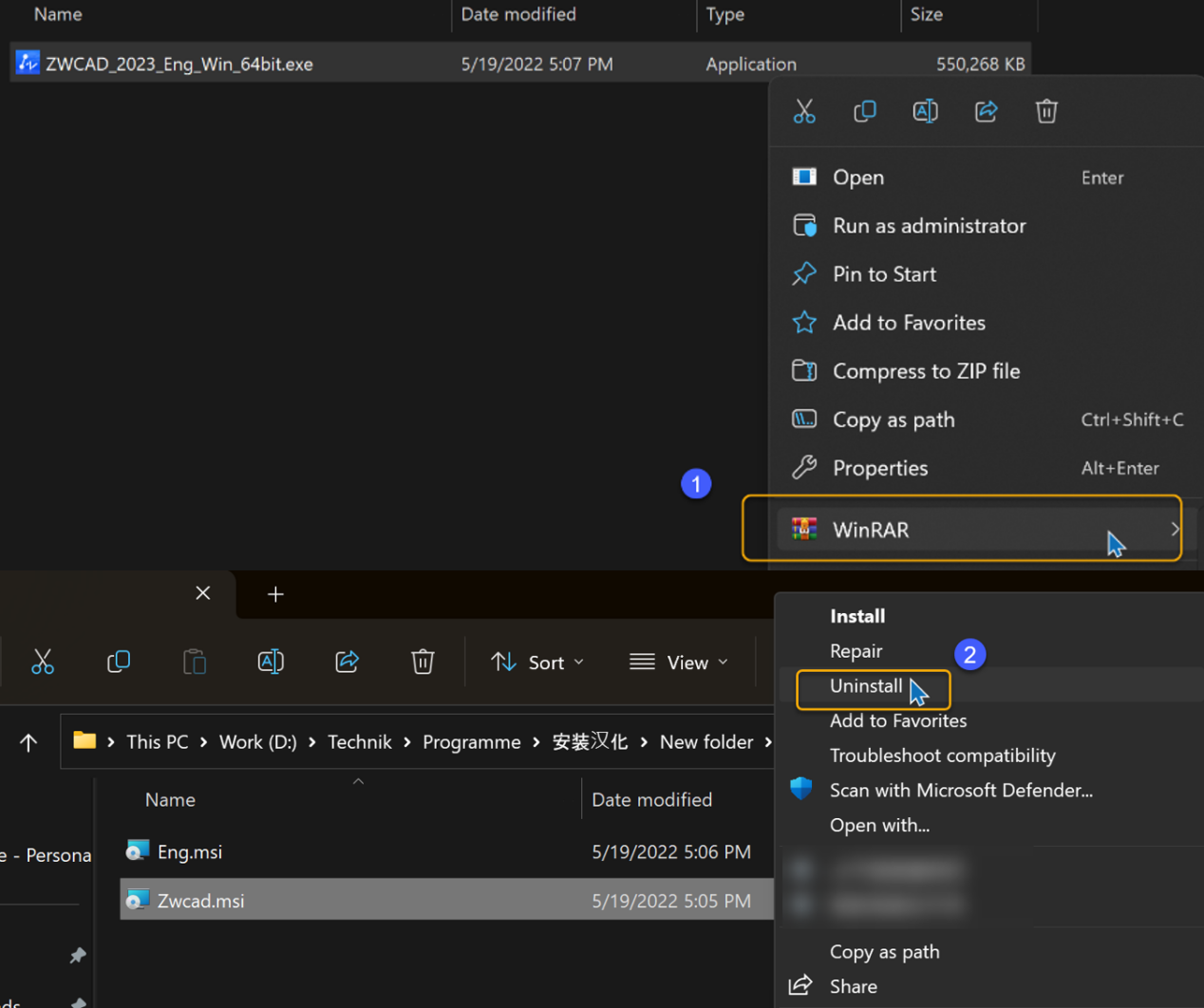Sort by Date modified header above the msi files
Screen dimensions: 1204x1008
[652, 800]
